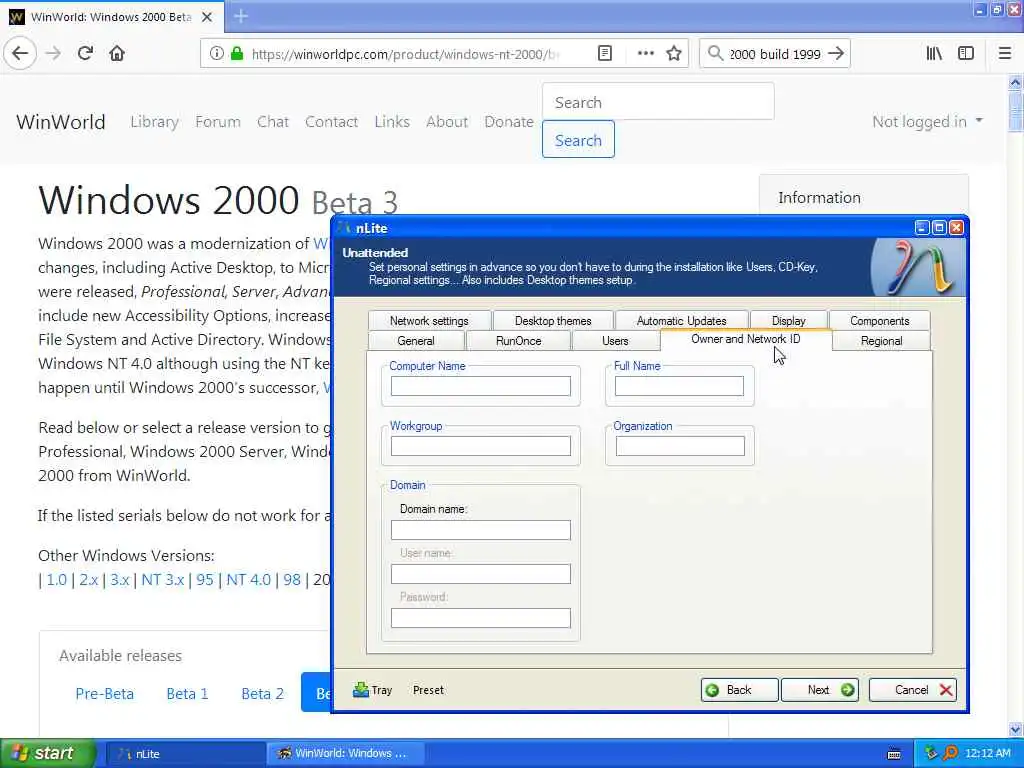Open the Donate nav link
1024x768 pixels.
pyautogui.click(x=509, y=121)
